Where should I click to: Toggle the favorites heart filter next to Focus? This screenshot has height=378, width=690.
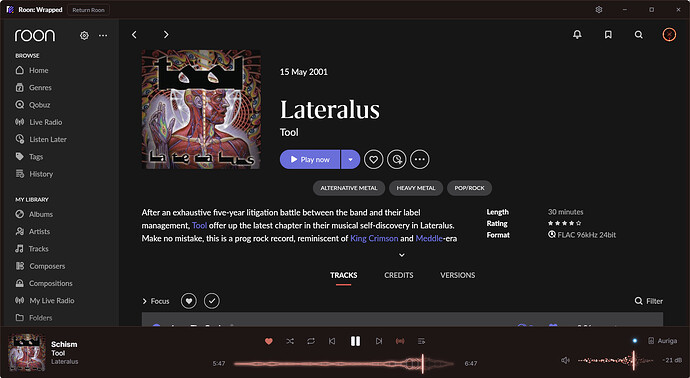[189, 301]
